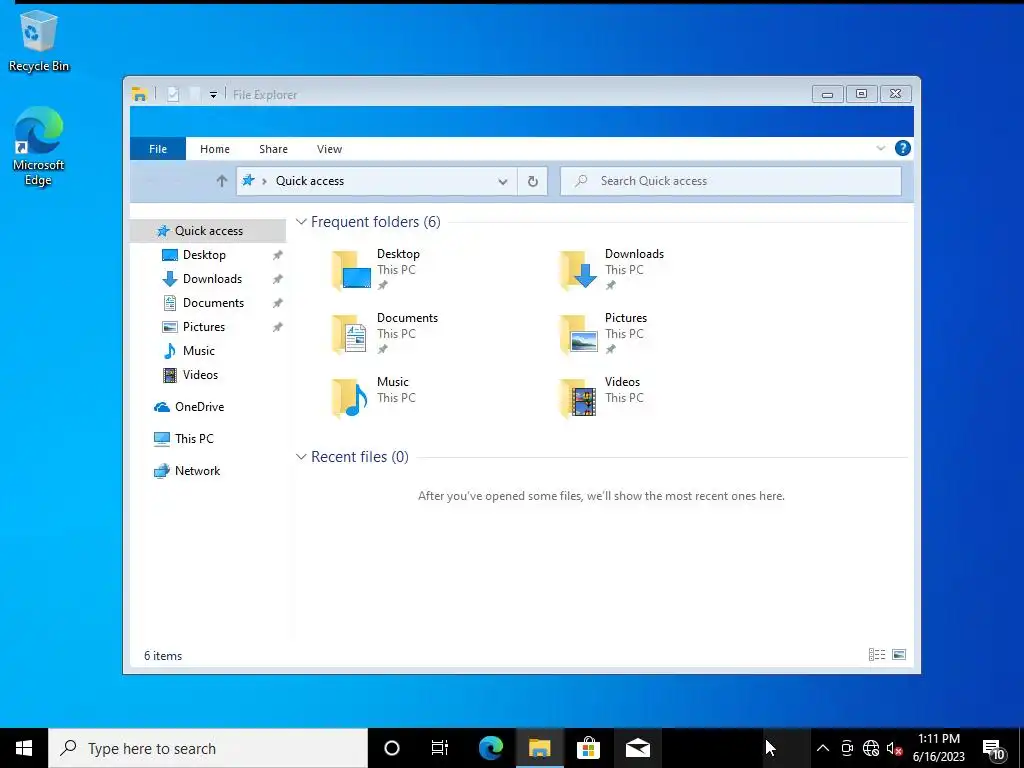
Task: Select Desktop in navigation pane
Action: (204, 255)
